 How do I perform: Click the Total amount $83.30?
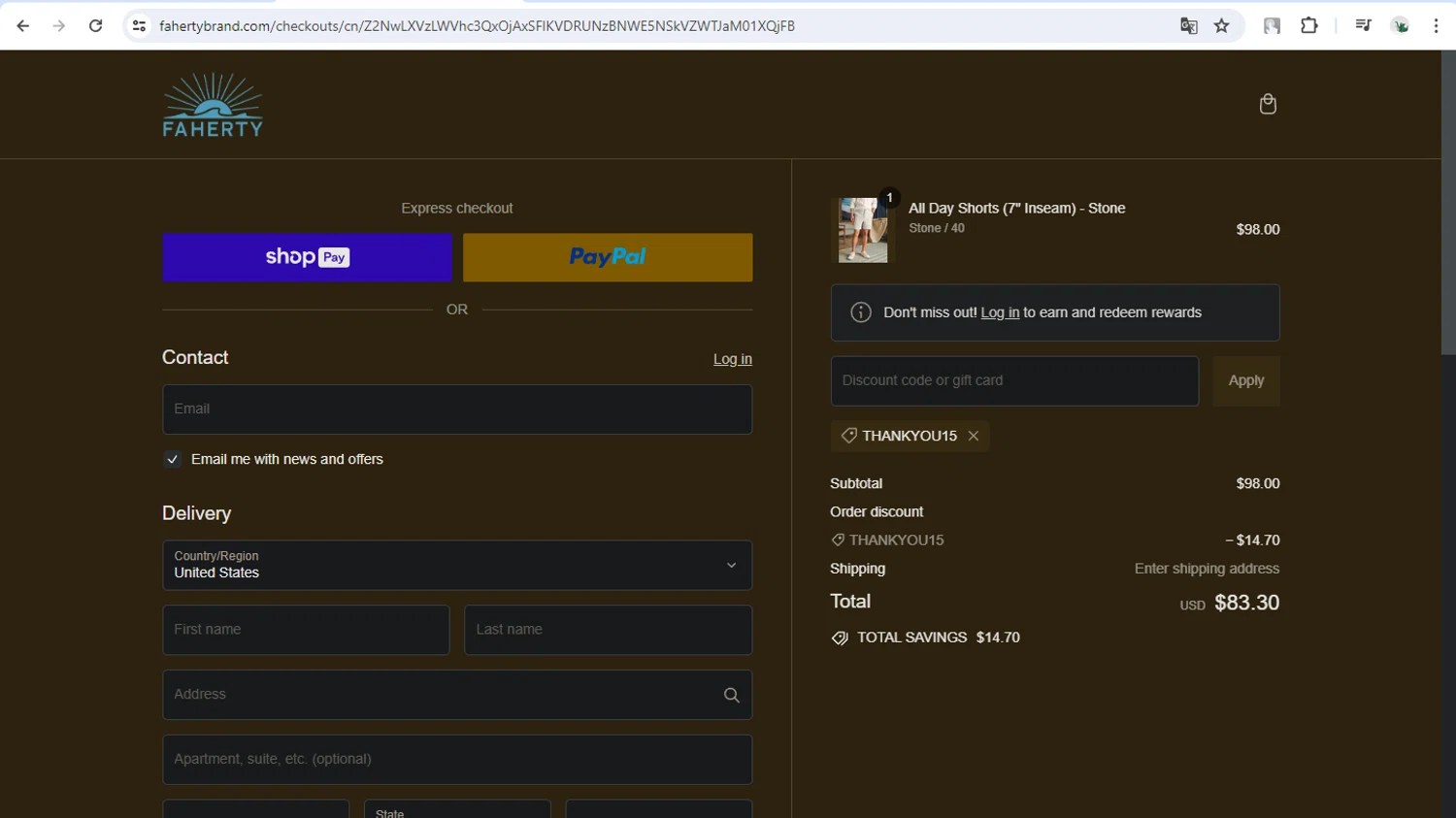coord(1246,603)
